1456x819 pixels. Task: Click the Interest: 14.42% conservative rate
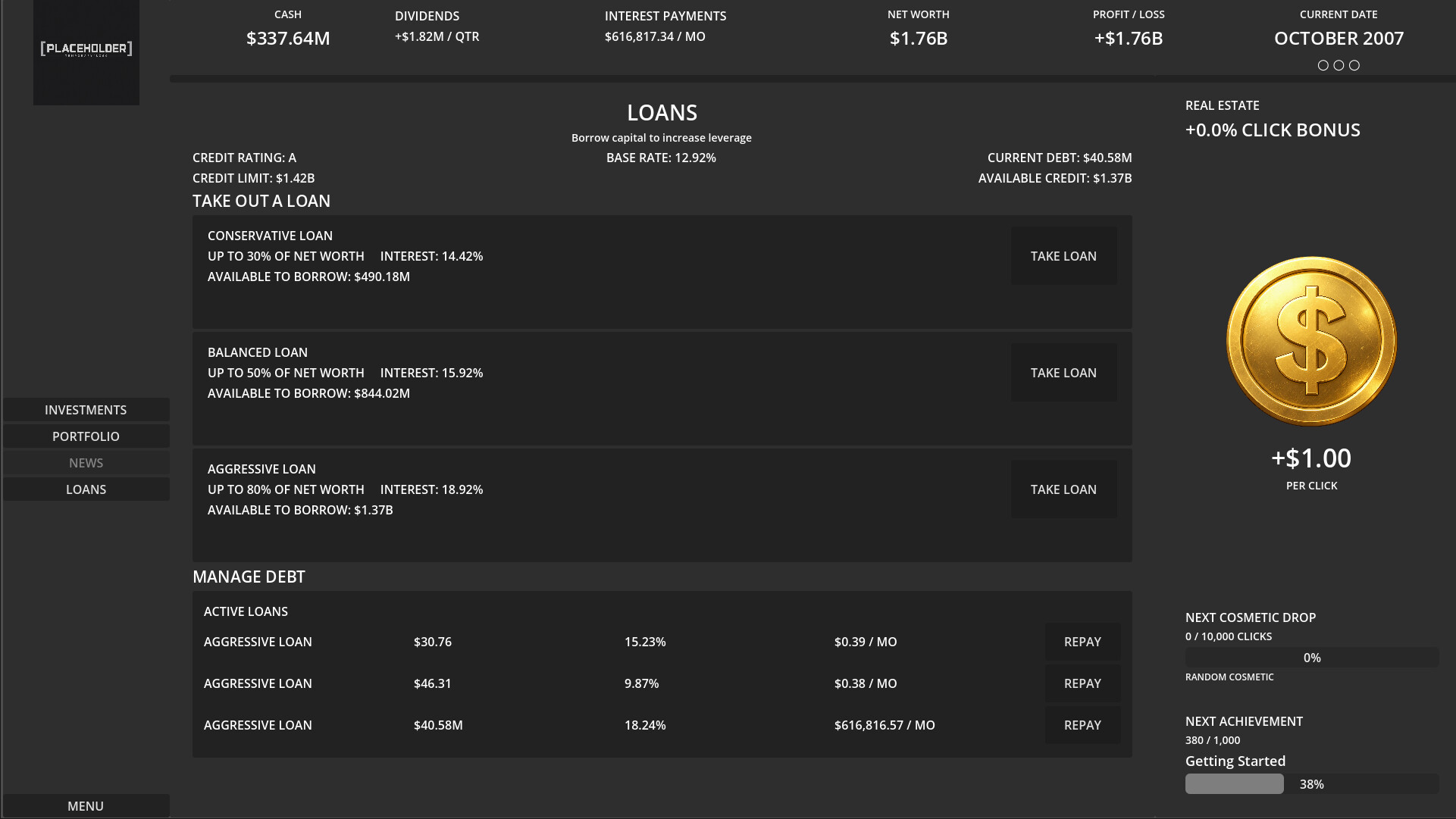click(431, 256)
